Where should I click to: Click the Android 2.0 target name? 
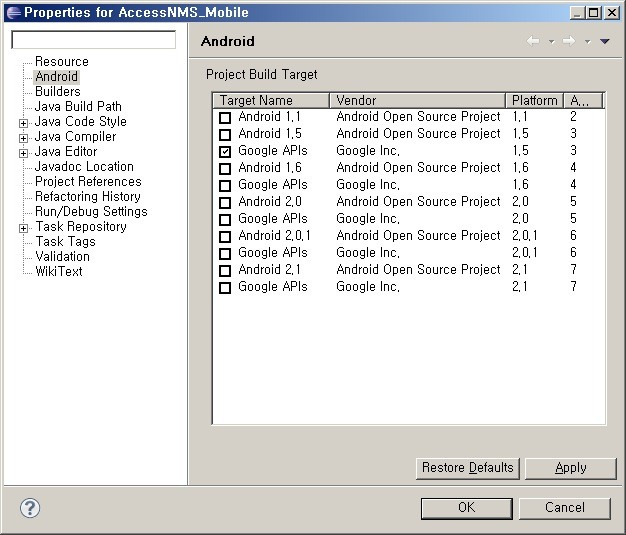270,202
